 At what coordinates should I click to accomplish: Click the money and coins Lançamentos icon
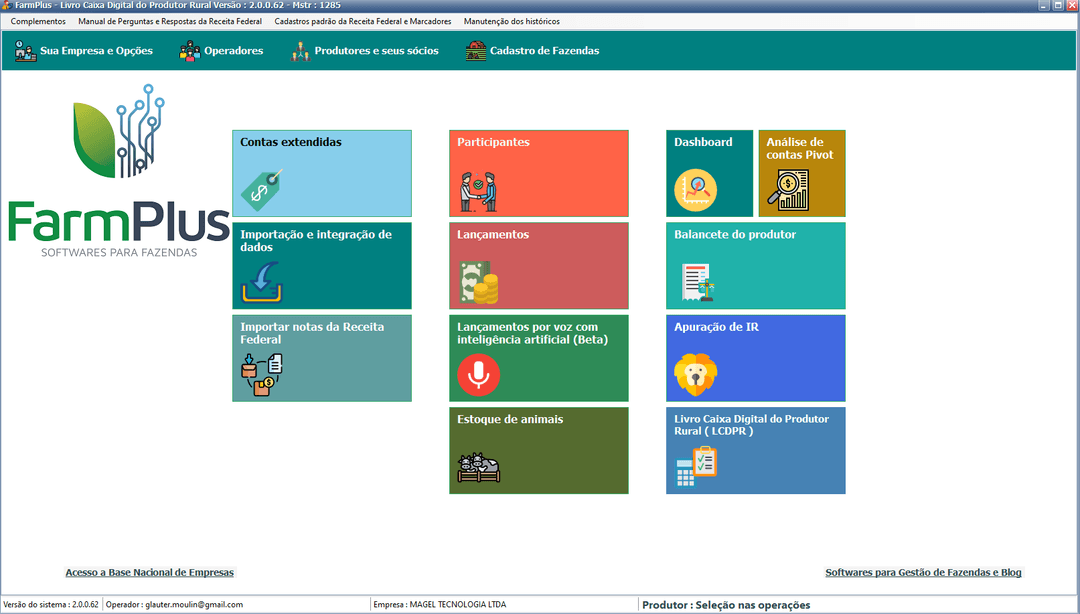[x=478, y=283]
